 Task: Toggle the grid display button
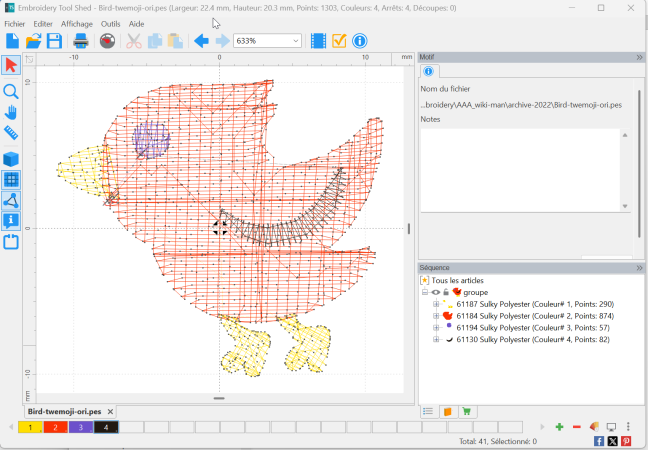coord(11,180)
